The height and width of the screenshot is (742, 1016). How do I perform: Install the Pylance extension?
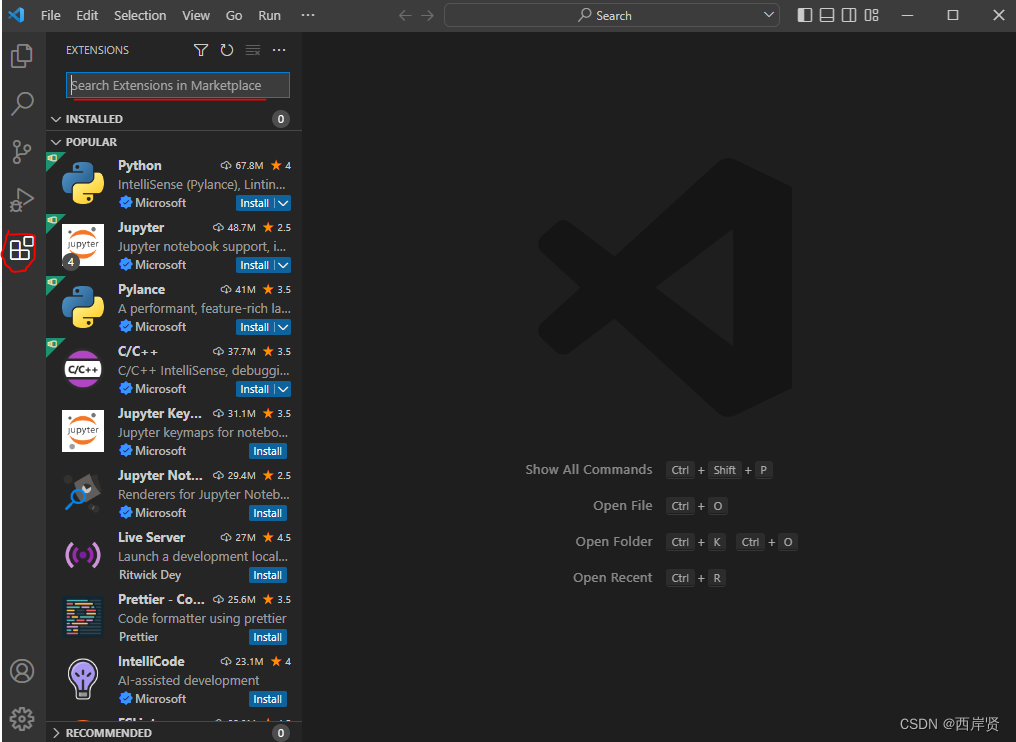pyautogui.click(x=255, y=327)
